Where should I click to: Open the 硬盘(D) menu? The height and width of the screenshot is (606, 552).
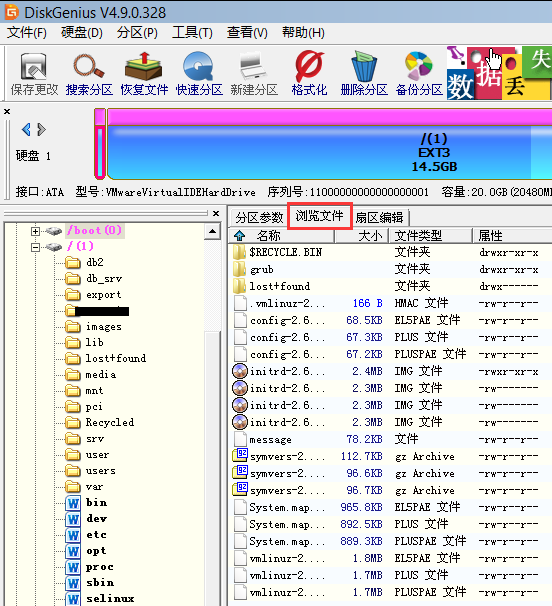(x=82, y=32)
